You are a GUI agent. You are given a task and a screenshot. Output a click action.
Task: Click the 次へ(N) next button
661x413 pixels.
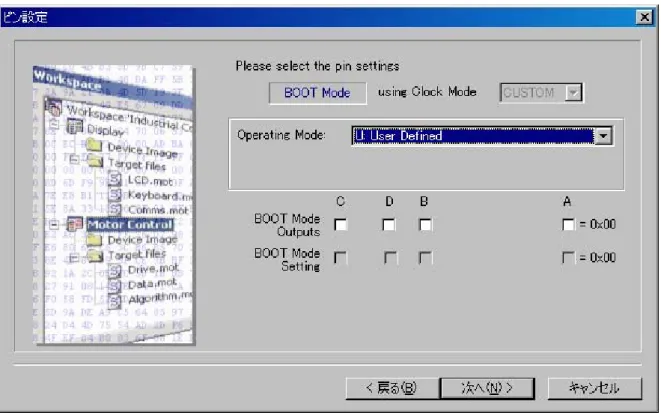[x=487, y=388]
